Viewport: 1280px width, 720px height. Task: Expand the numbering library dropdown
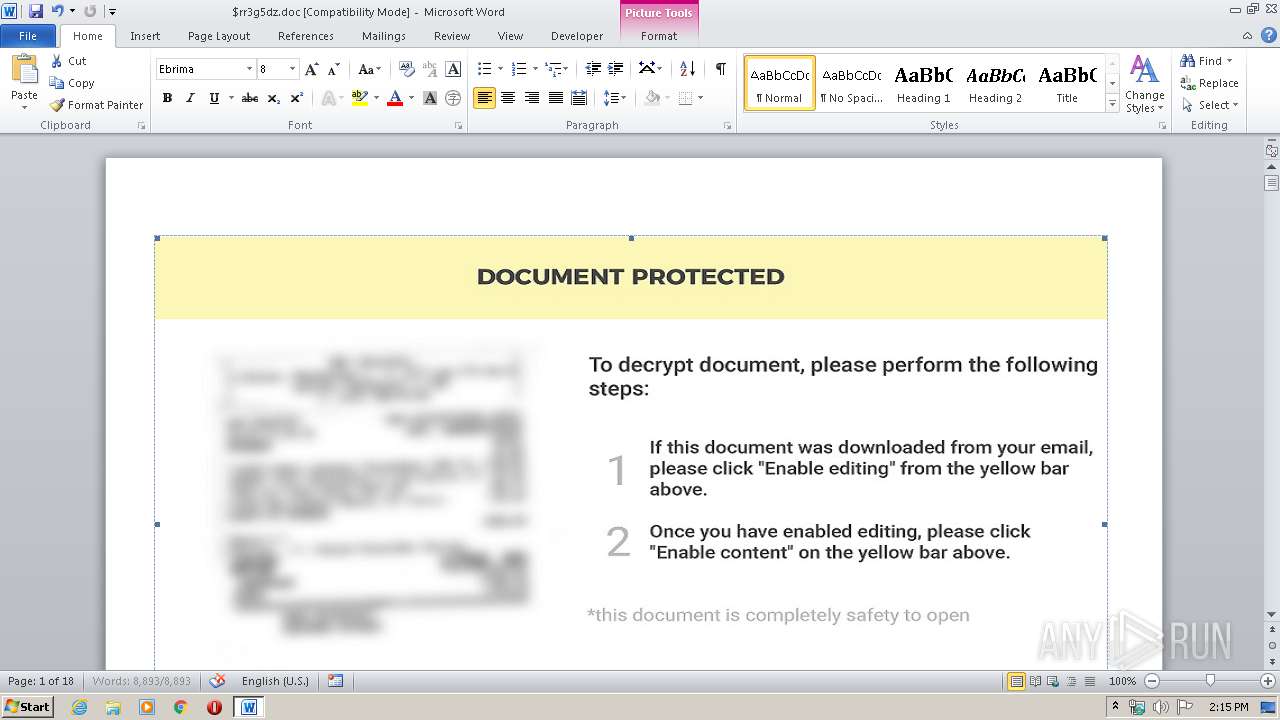(535, 69)
